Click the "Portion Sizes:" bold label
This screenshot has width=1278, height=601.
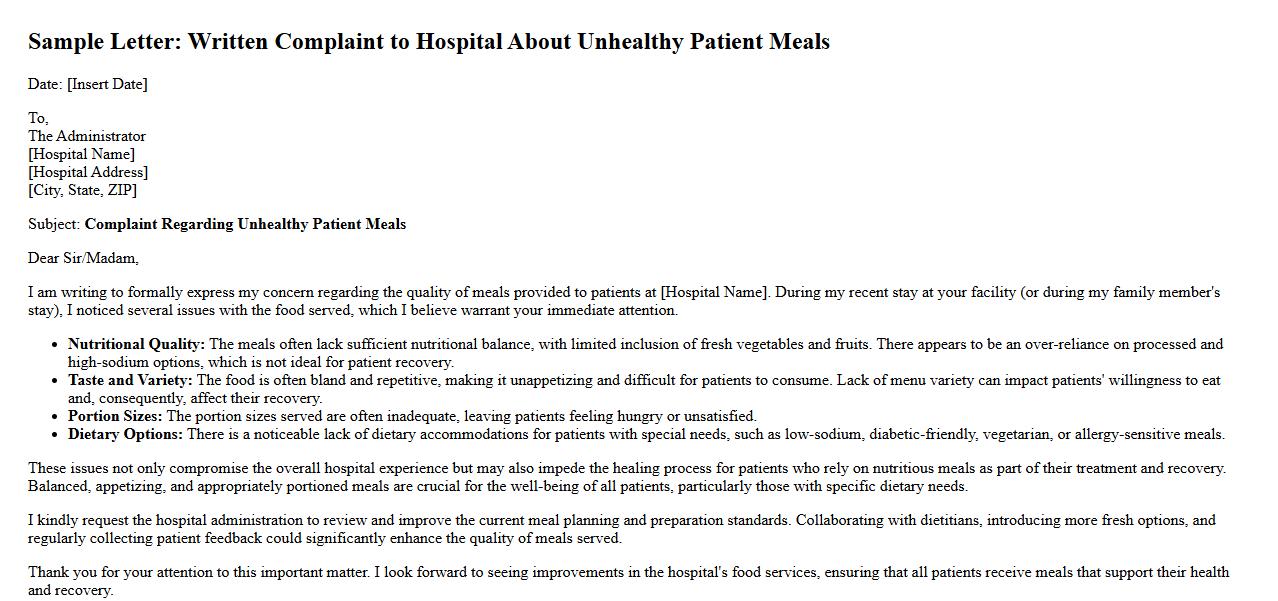click(115, 416)
